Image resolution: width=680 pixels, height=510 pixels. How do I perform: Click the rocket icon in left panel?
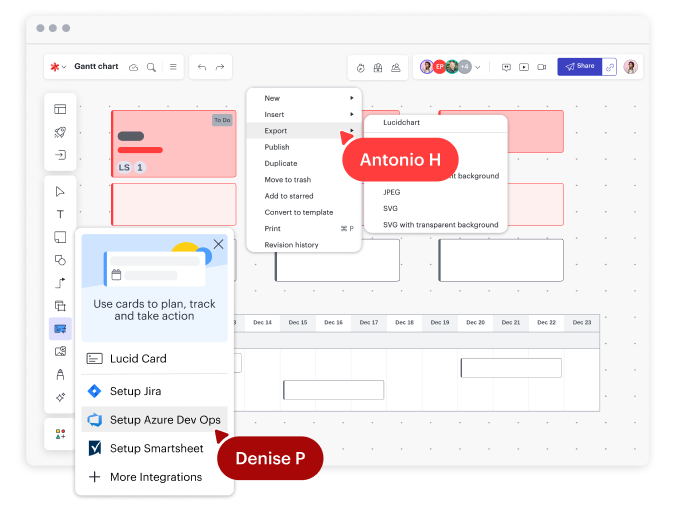[60, 132]
